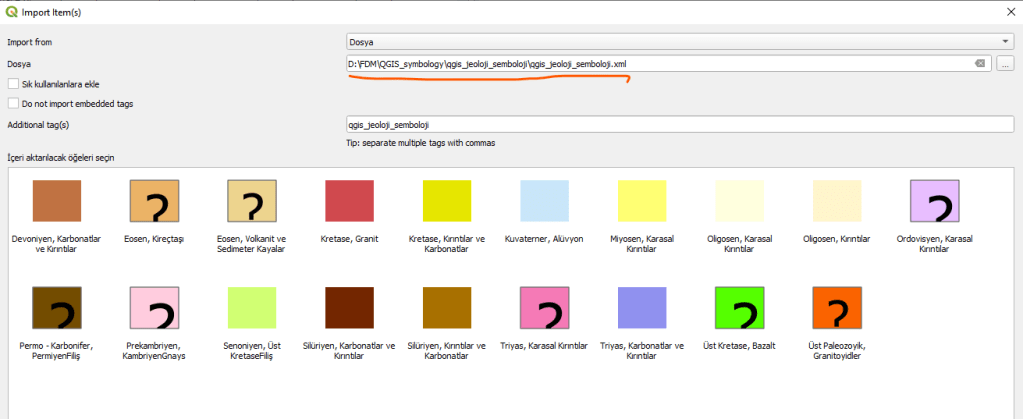The width and height of the screenshot is (1023, 419).
Task: Select the Permo - Karbonifer, PermiyenFiliş symbol
Action: pos(56,311)
